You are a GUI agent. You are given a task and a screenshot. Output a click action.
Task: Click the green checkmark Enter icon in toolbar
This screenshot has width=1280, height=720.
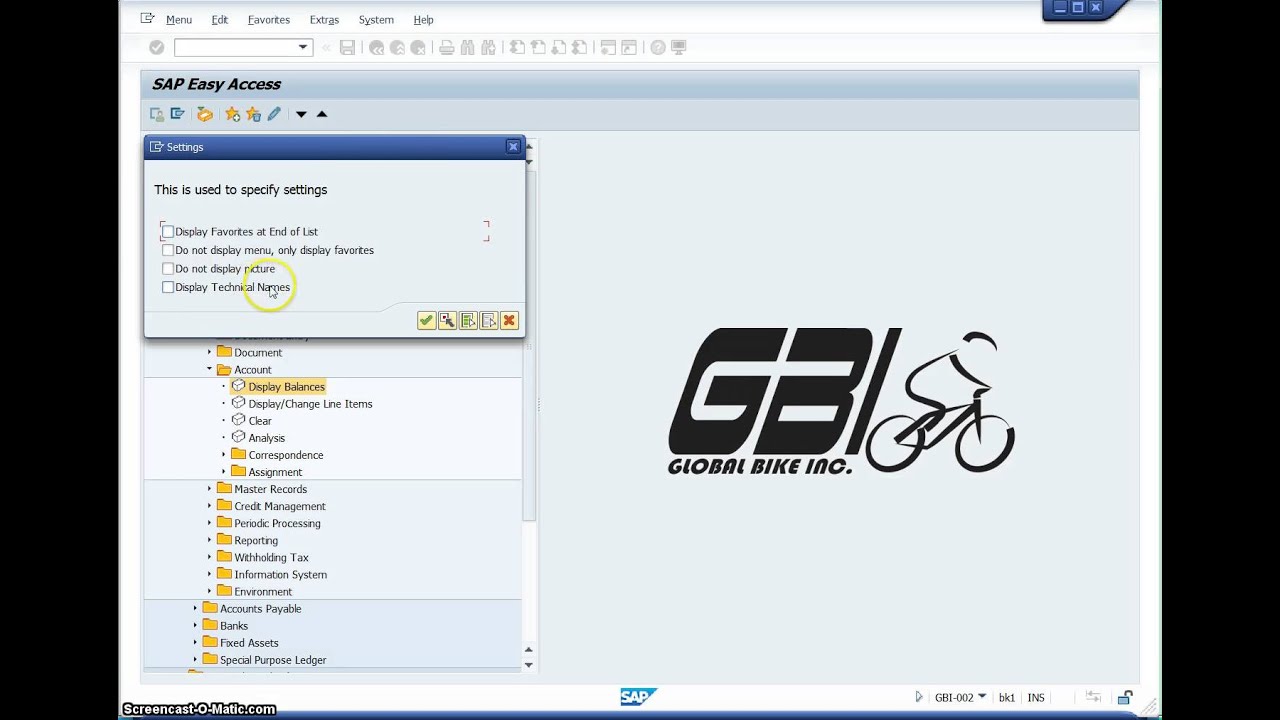[x=156, y=47]
